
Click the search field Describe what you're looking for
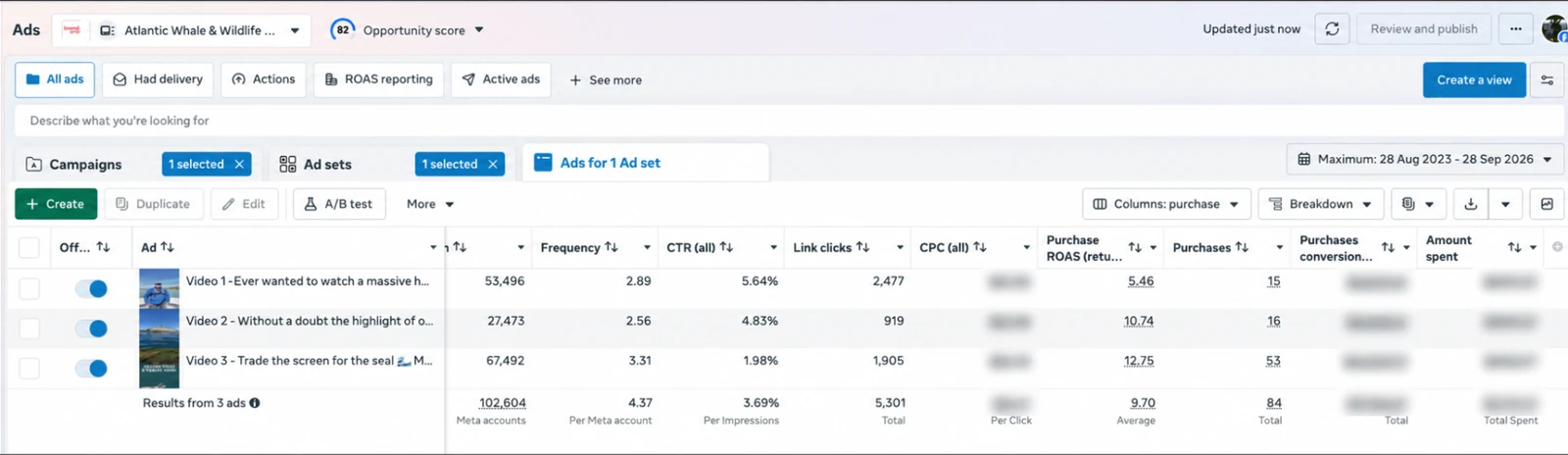tap(789, 121)
